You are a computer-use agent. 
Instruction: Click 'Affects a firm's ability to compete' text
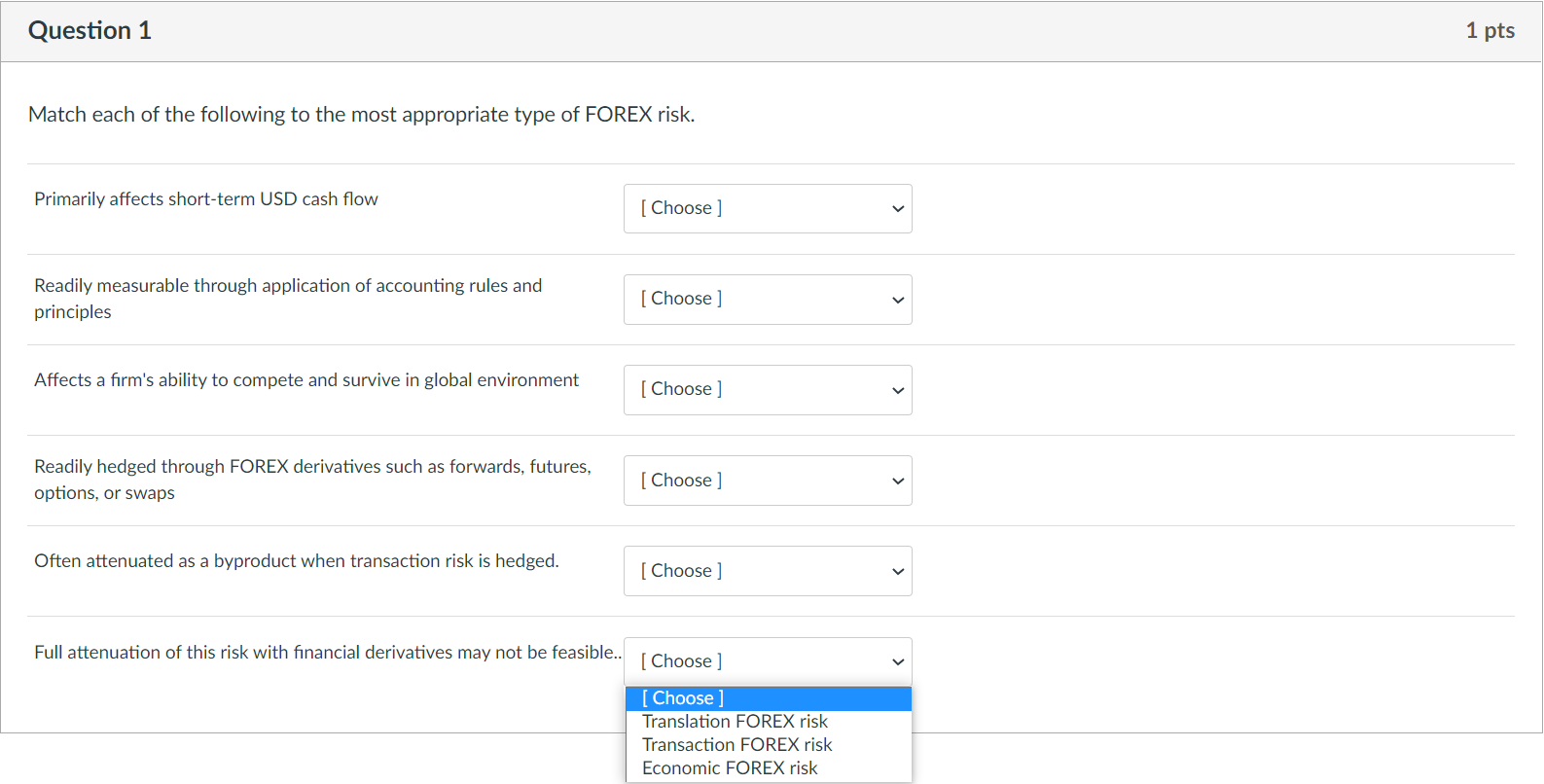coord(306,380)
